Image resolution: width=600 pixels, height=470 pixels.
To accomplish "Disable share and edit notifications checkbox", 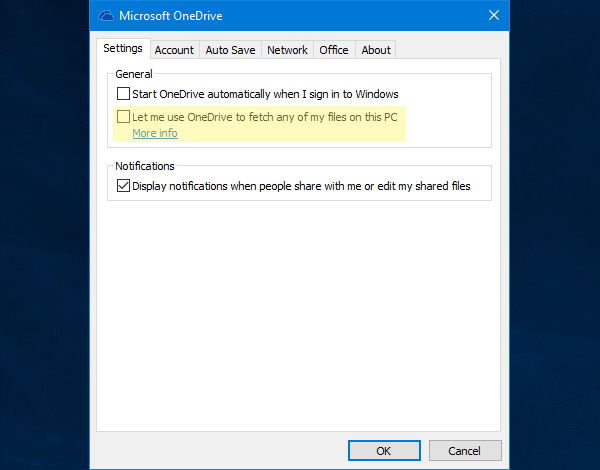I will pos(123,186).
